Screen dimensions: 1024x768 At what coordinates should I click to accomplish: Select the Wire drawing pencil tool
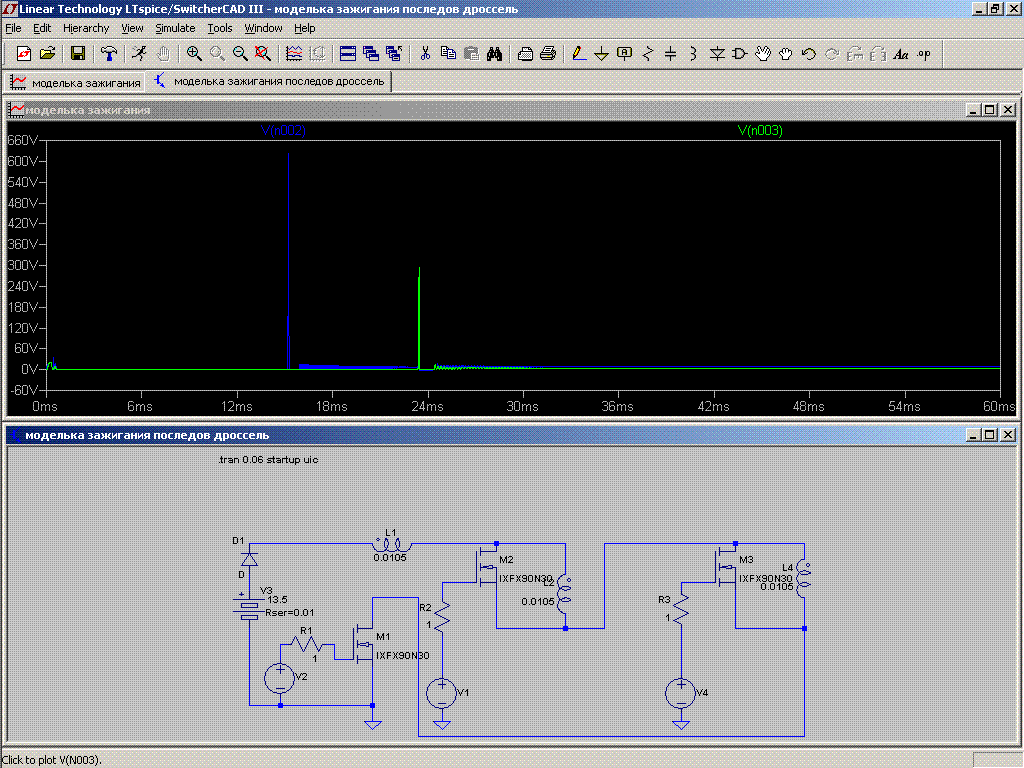pyautogui.click(x=578, y=54)
